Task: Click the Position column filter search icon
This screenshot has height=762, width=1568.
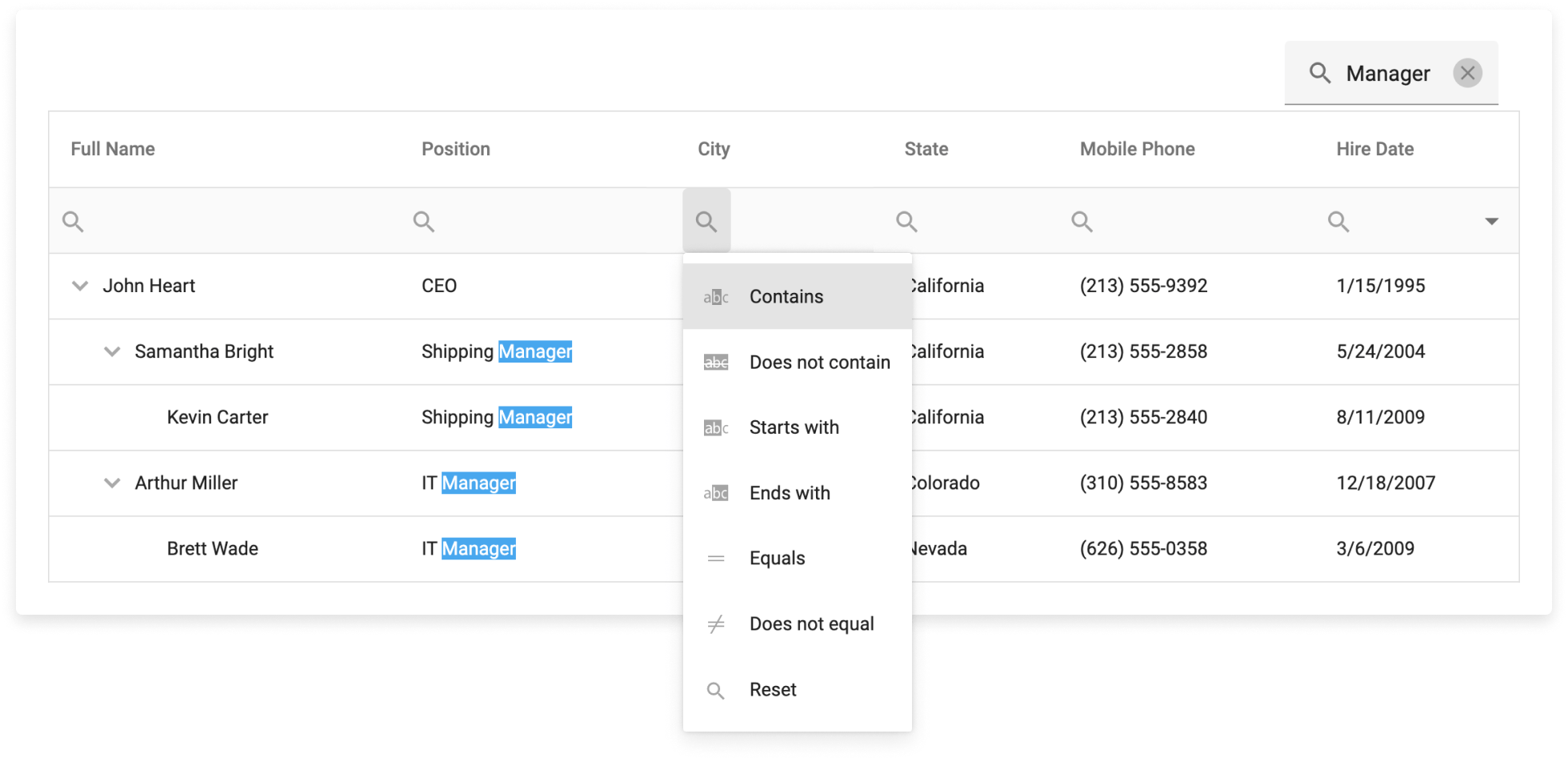Action: [x=424, y=222]
